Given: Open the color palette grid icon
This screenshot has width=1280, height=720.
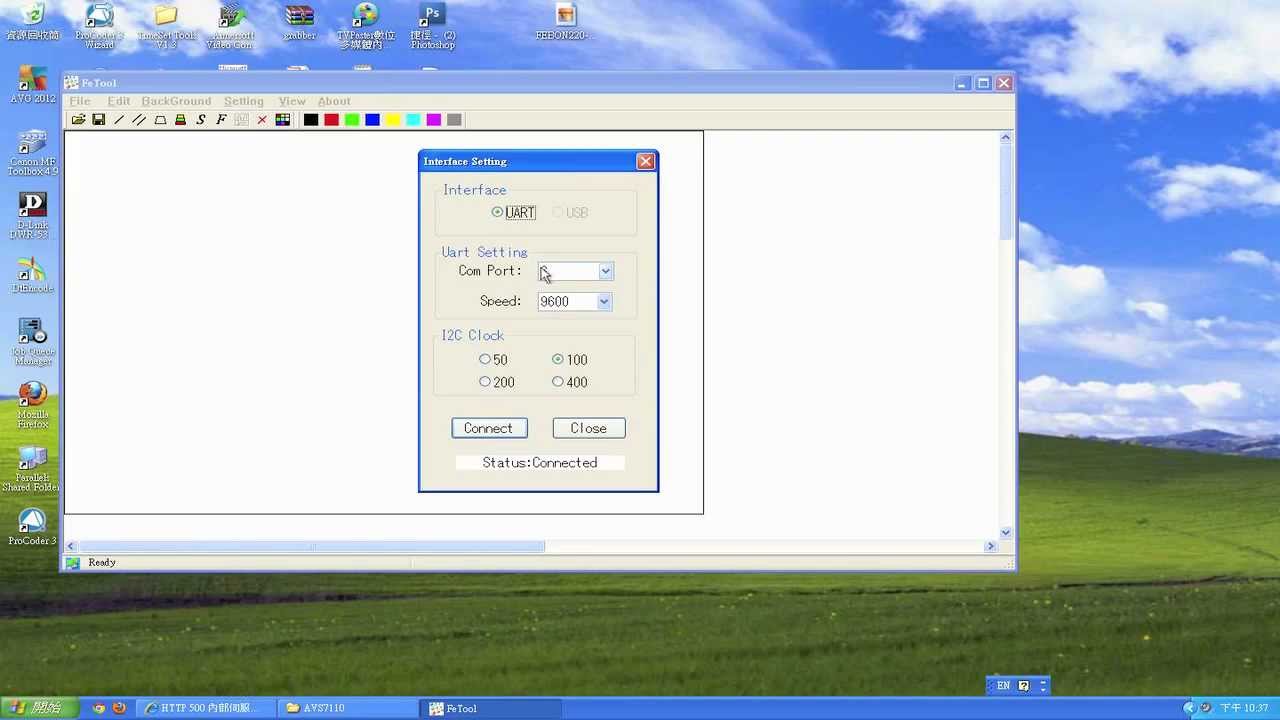Looking at the screenshot, I should (283, 120).
